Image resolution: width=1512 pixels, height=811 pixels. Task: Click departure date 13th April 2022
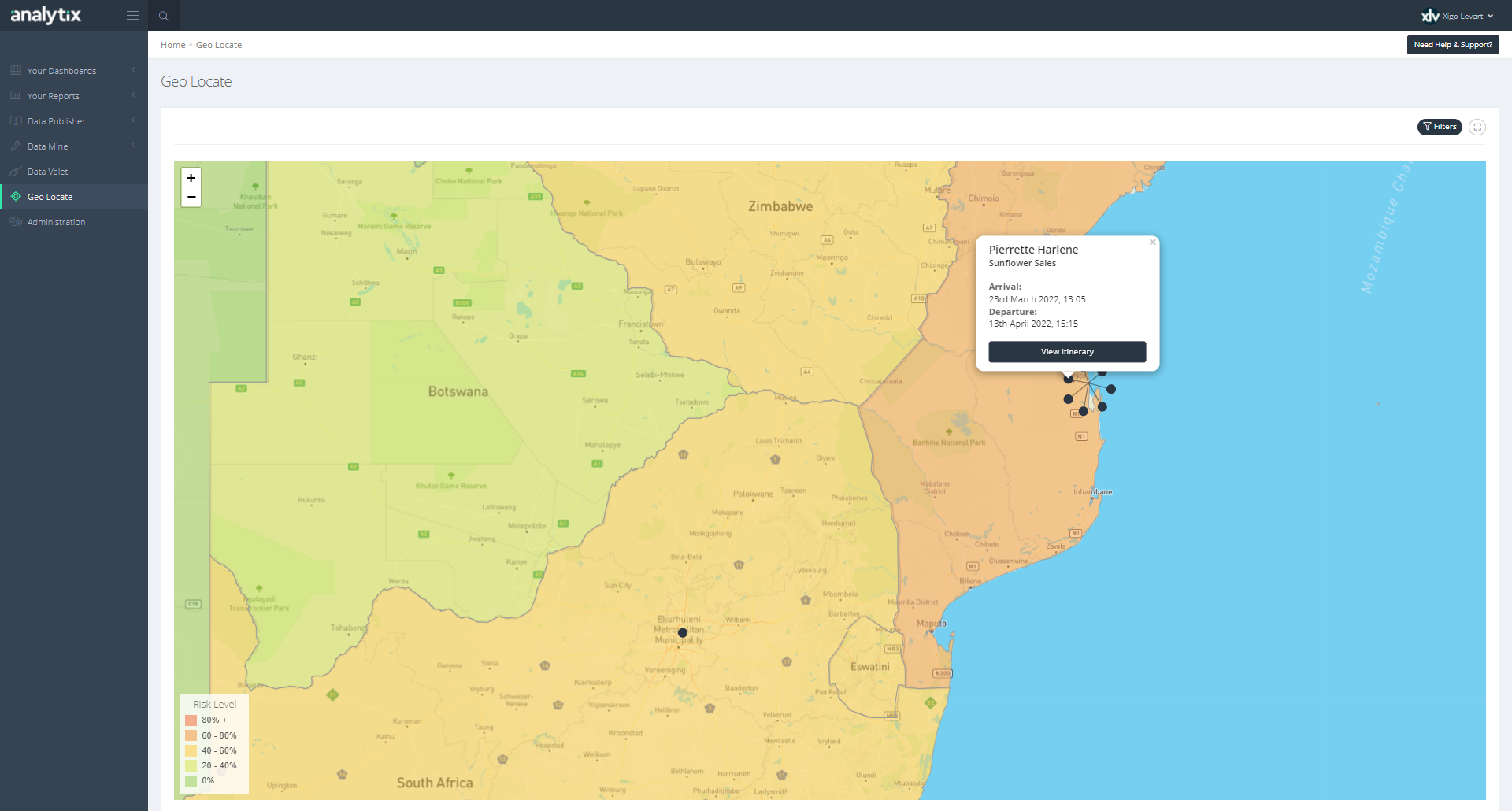tap(1033, 324)
